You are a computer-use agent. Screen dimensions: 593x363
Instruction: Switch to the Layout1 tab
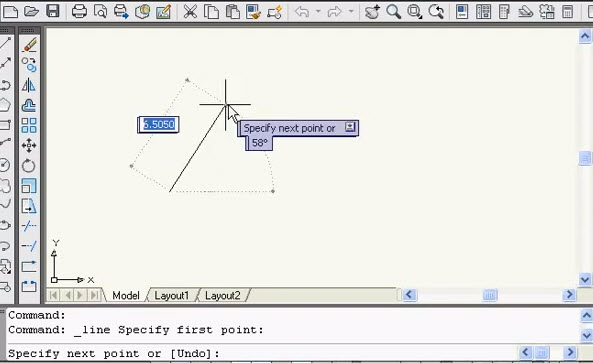(171, 295)
